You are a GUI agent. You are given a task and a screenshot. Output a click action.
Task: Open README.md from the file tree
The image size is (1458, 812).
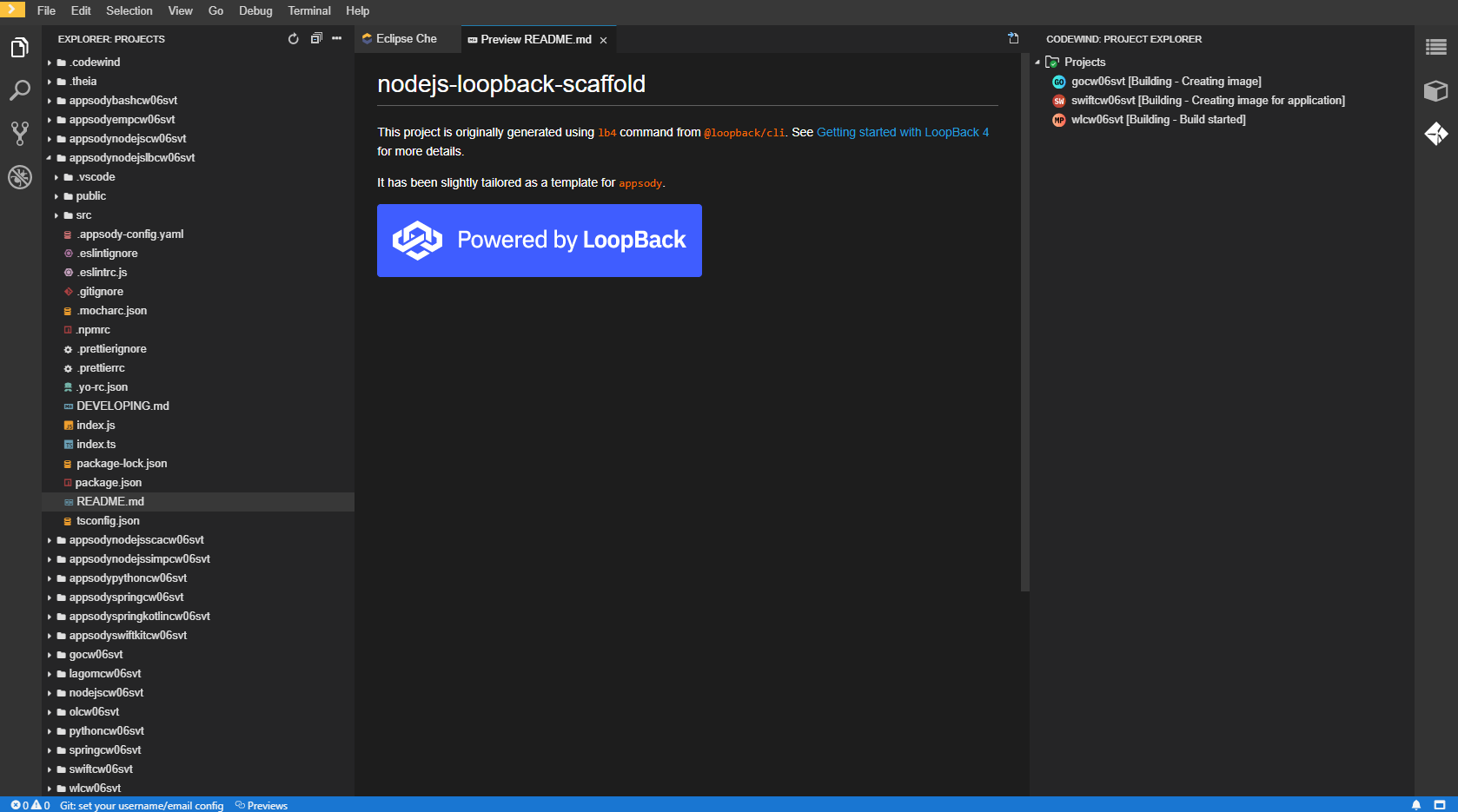coord(109,501)
